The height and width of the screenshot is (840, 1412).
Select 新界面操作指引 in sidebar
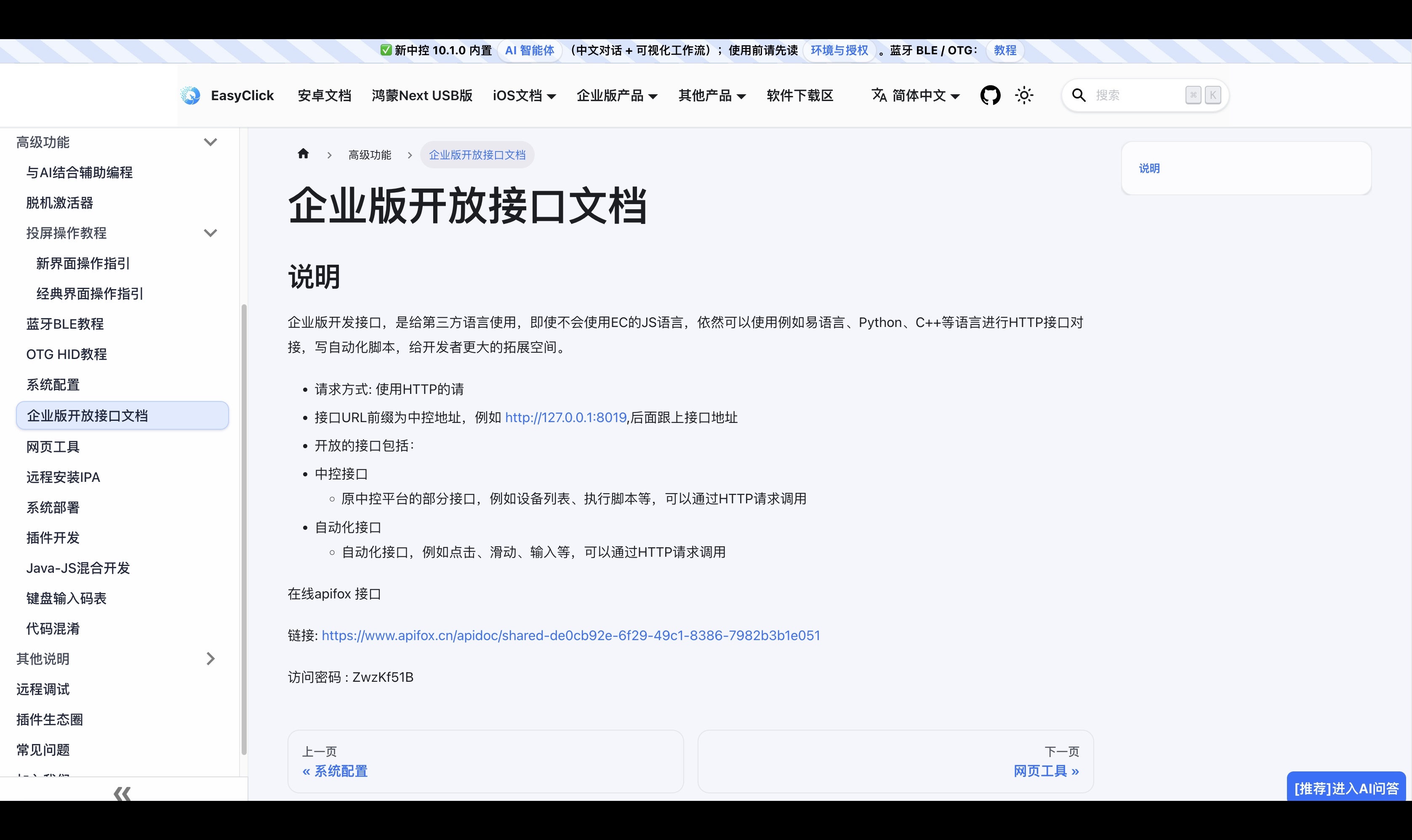click(x=83, y=263)
